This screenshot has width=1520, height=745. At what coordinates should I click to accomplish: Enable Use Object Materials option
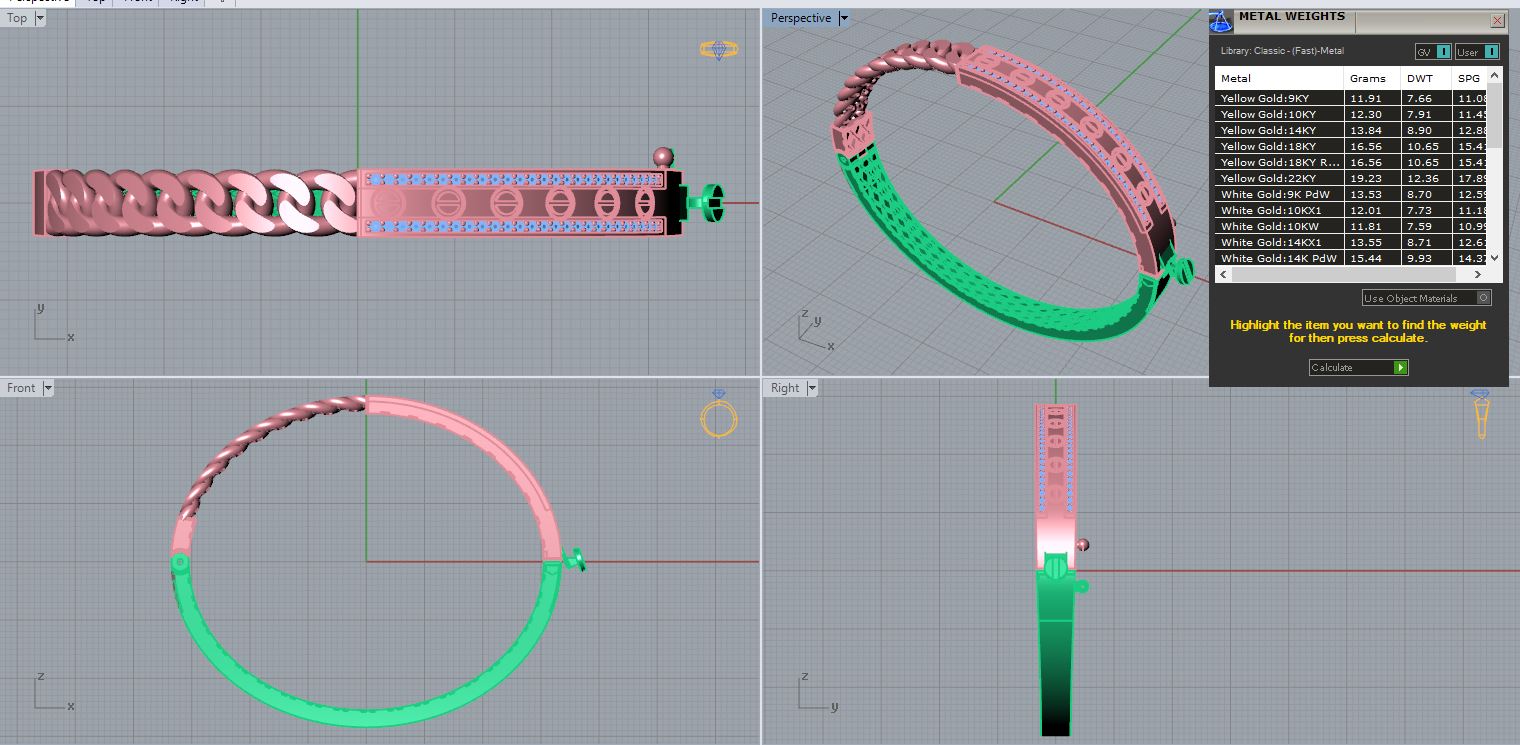[x=1427, y=298]
